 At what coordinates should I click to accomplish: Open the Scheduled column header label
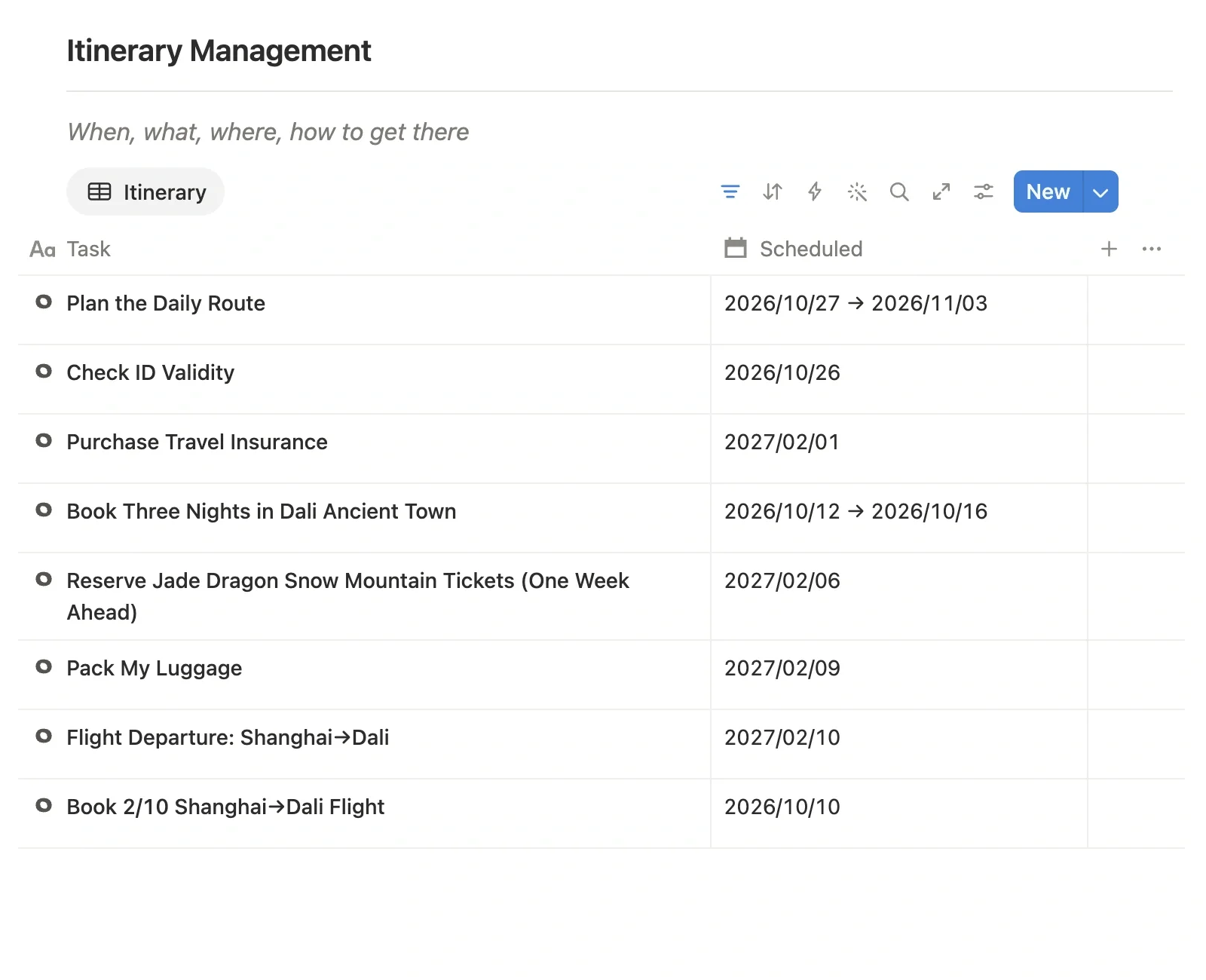click(x=811, y=249)
